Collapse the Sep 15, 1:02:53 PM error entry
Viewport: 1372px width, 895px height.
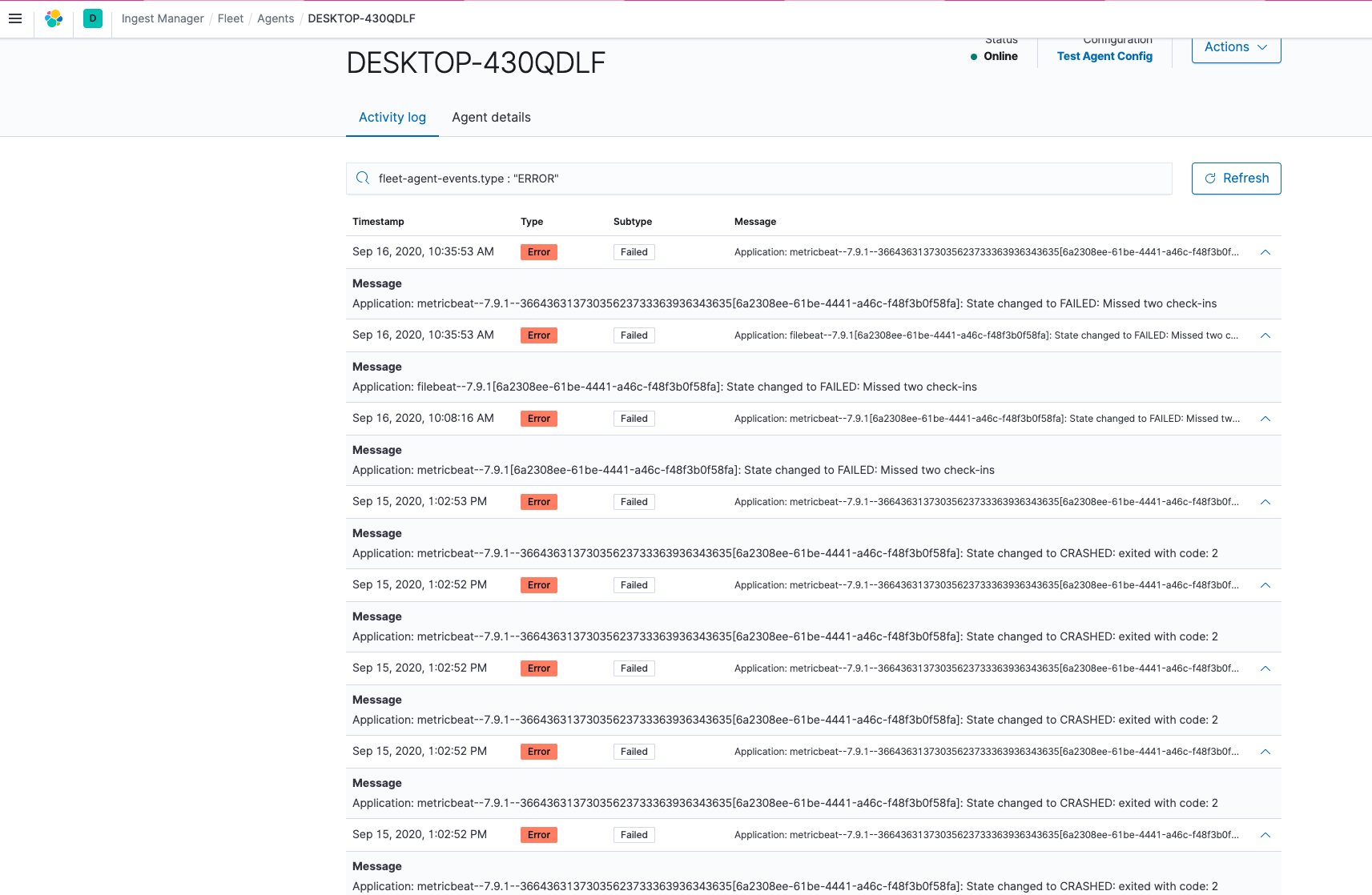point(1265,502)
